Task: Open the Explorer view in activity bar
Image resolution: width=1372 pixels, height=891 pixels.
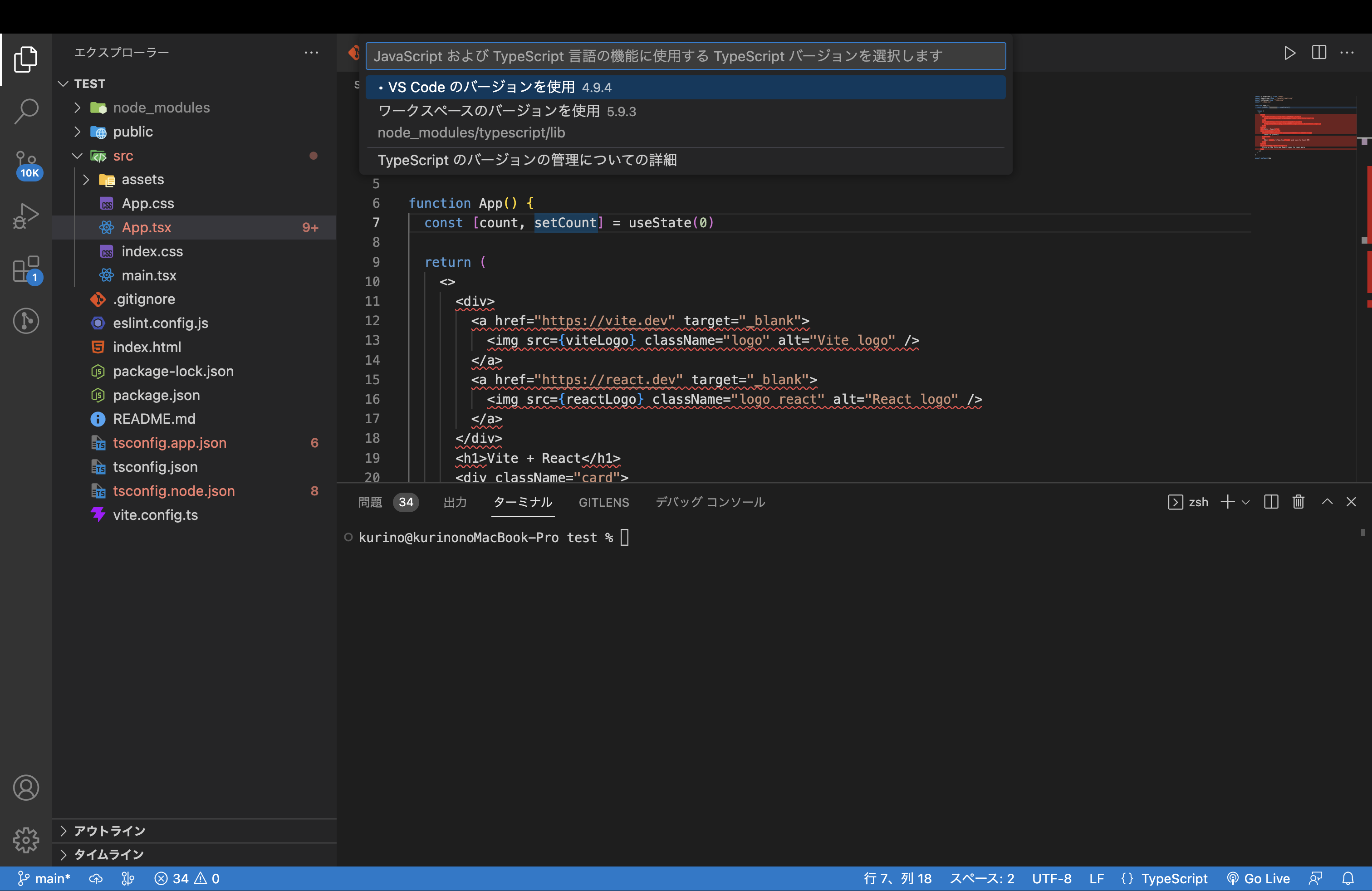Action: (26, 59)
